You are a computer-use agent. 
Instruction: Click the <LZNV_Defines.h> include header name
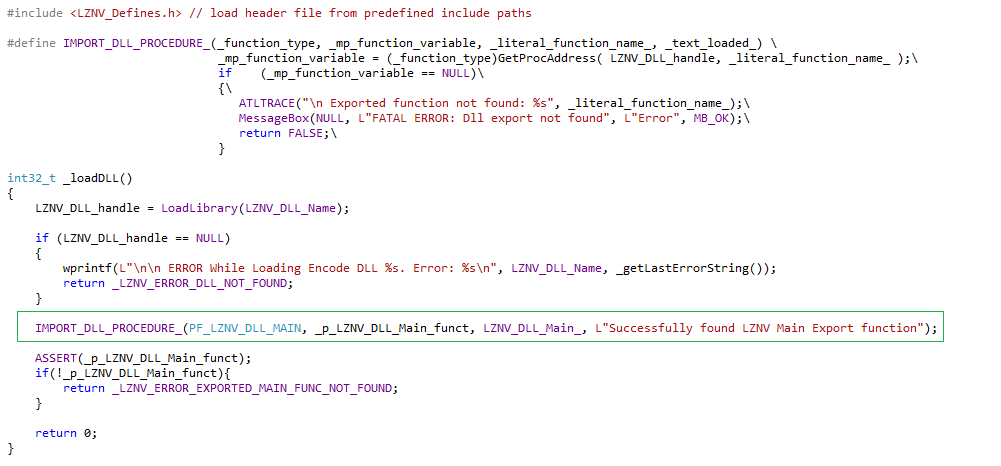coord(126,13)
